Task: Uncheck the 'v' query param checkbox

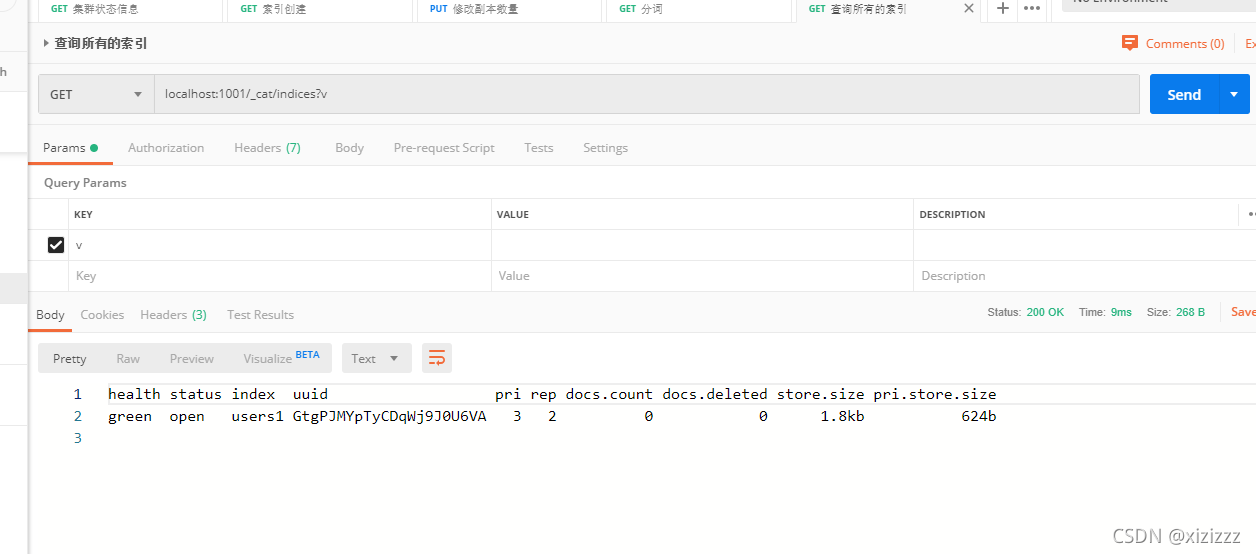Action: tap(56, 245)
